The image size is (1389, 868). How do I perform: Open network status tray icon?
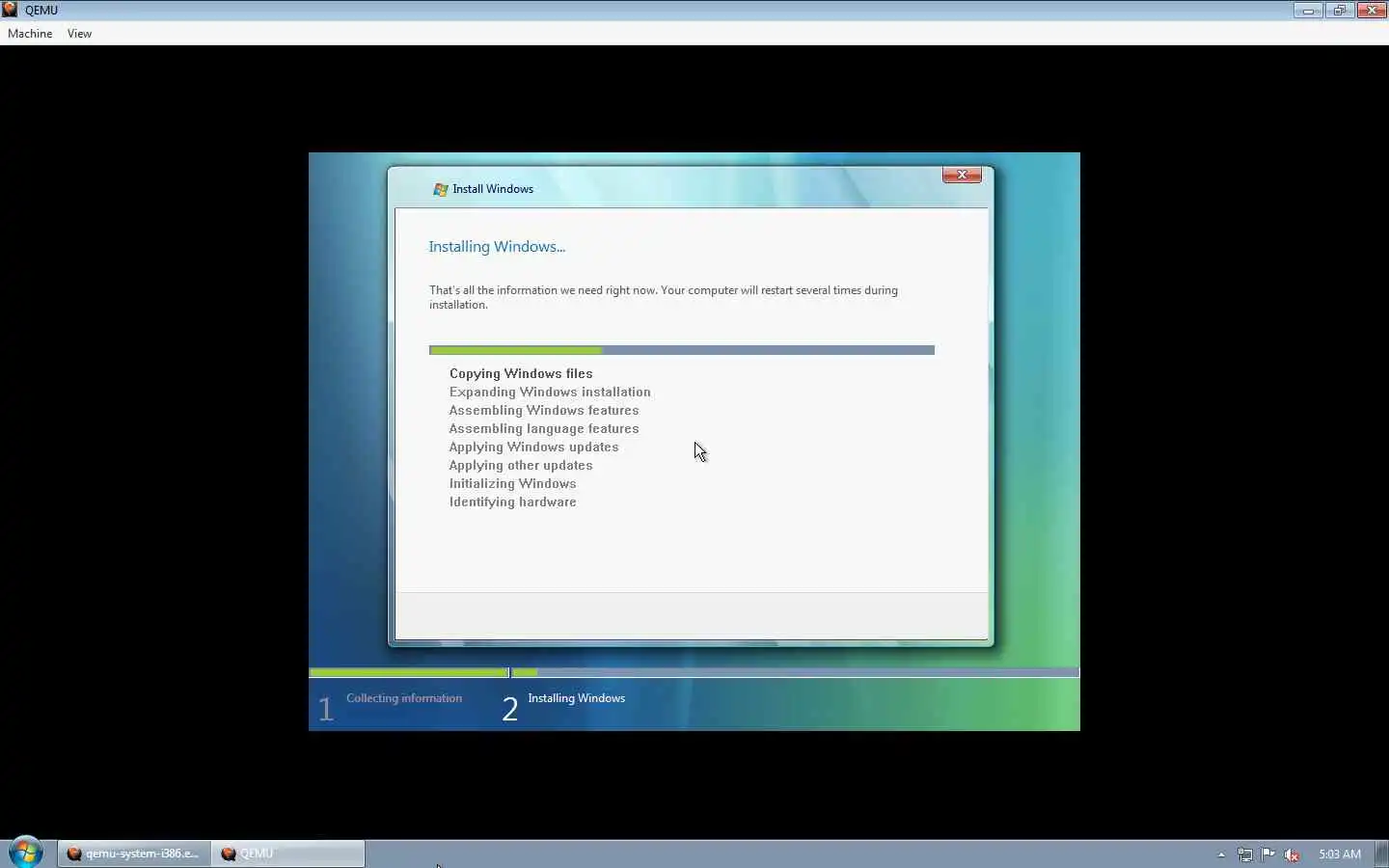[x=1245, y=854]
